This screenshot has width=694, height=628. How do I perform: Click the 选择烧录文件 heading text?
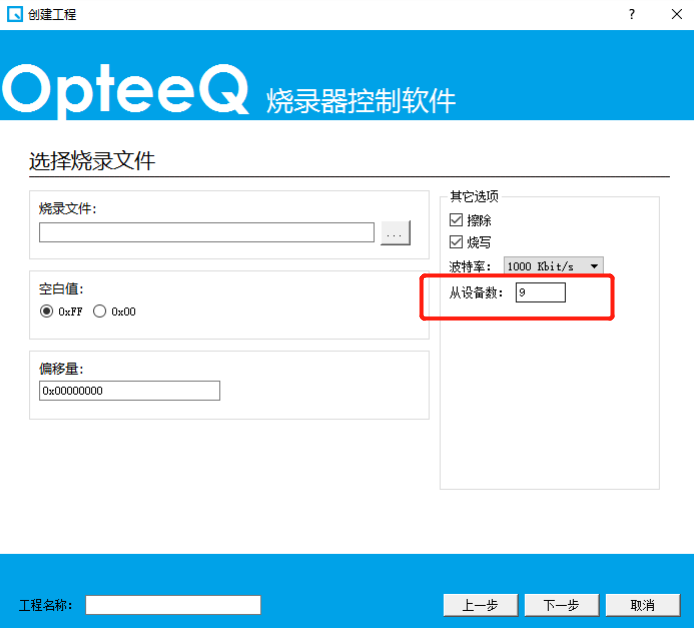tap(92, 161)
